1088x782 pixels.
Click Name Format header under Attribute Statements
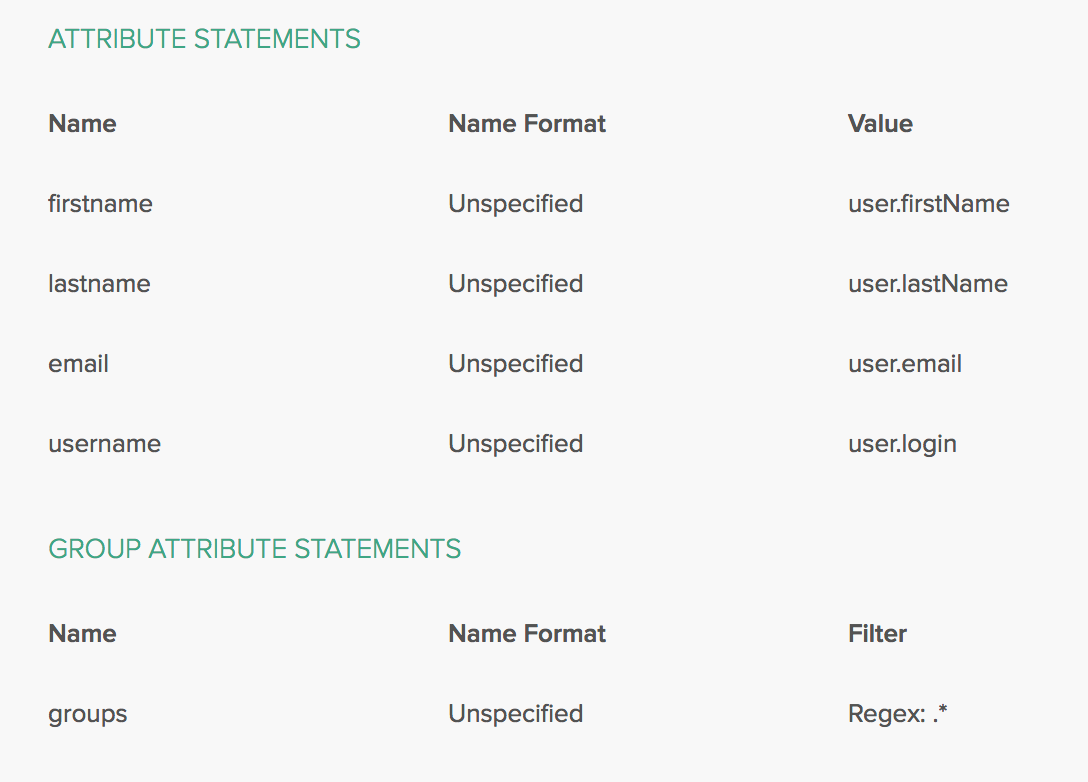click(527, 124)
